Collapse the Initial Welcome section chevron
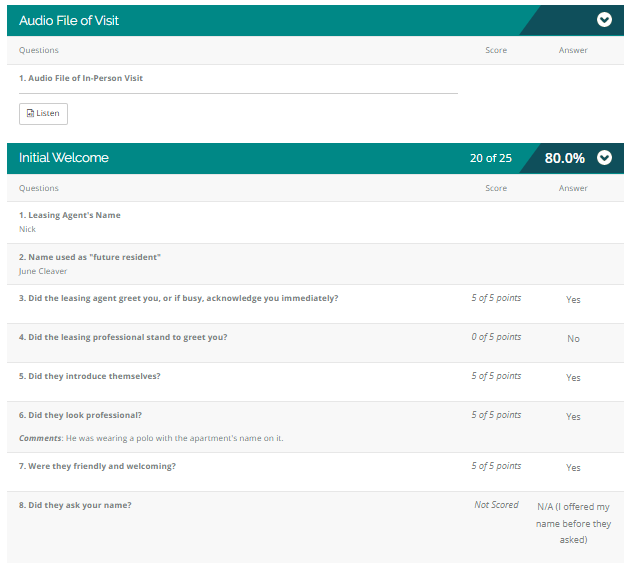632x571 pixels. (604, 158)
